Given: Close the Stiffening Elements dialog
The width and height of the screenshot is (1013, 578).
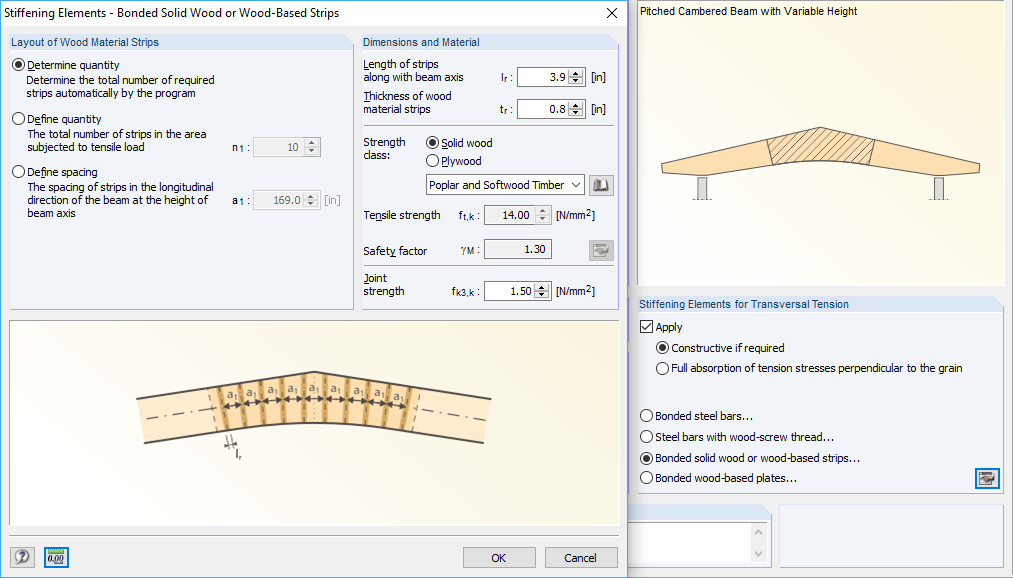Looking at the screenshot, I should point(612,13).
